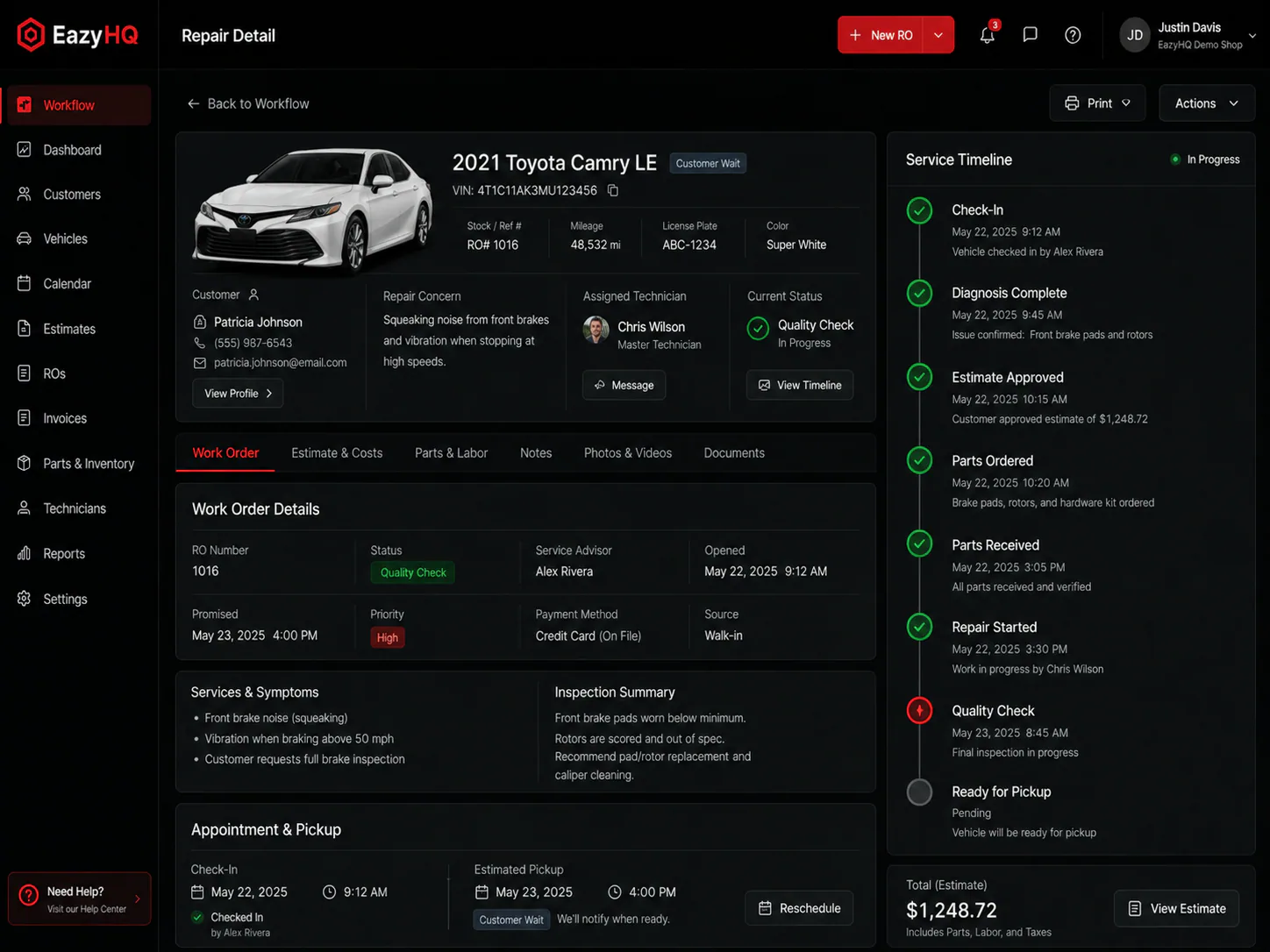
Task: Copy the VIN to clipboard
Action: pyautogui.click(x=613, y=190)
